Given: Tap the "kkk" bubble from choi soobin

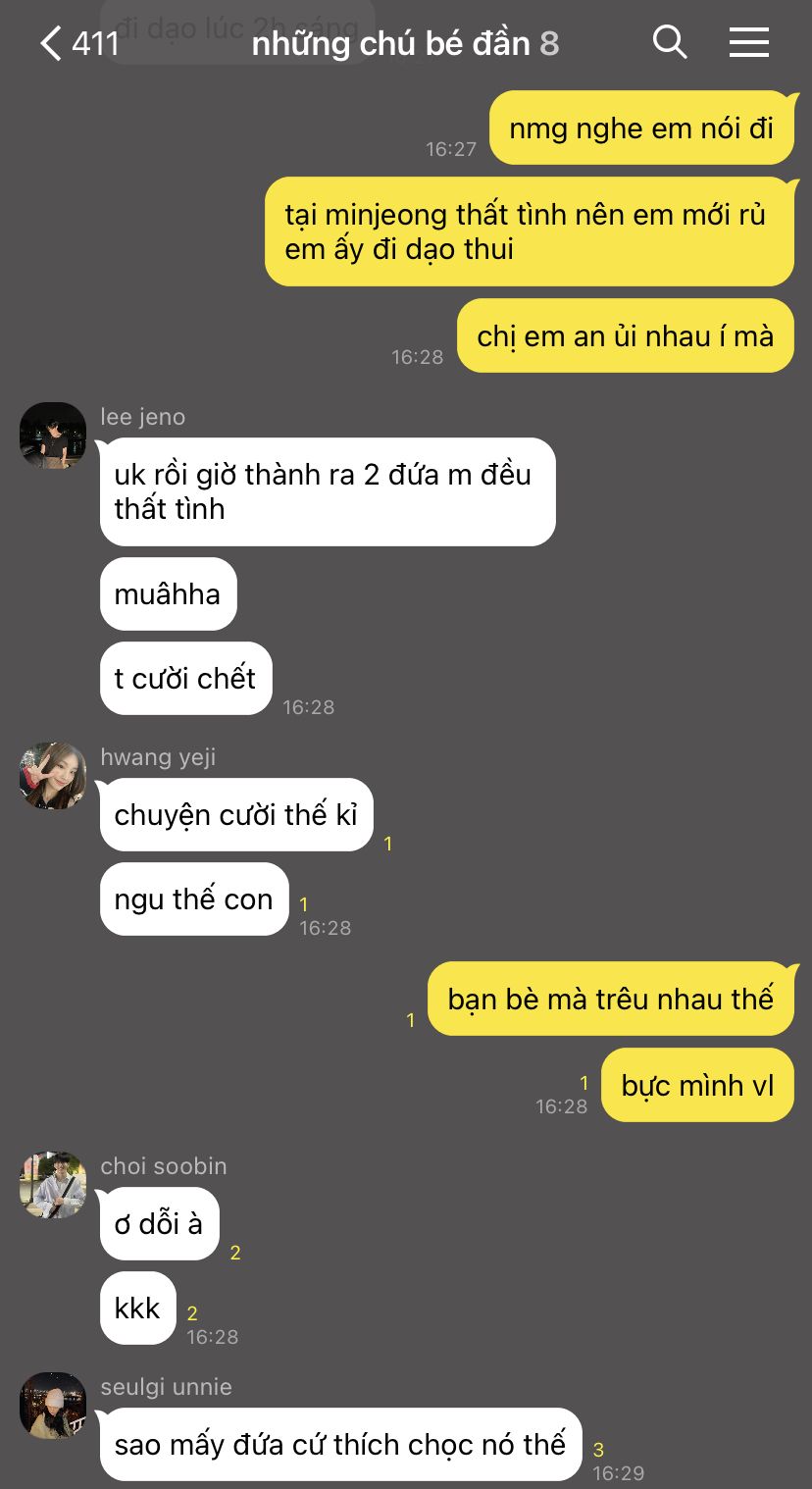Looking at the screenshot, I should 138,1309.
